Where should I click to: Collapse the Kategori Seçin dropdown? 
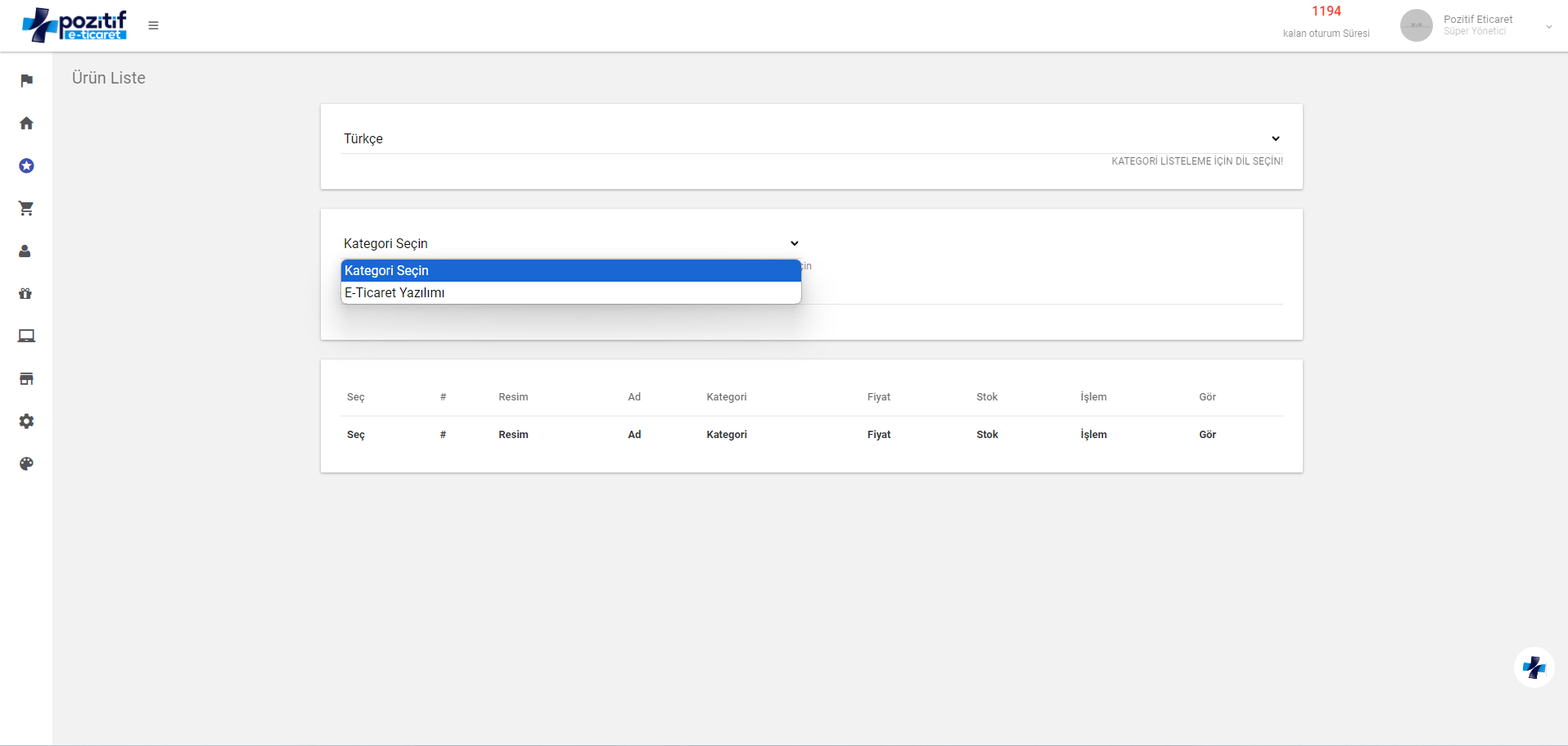click(x=570, y=243)
